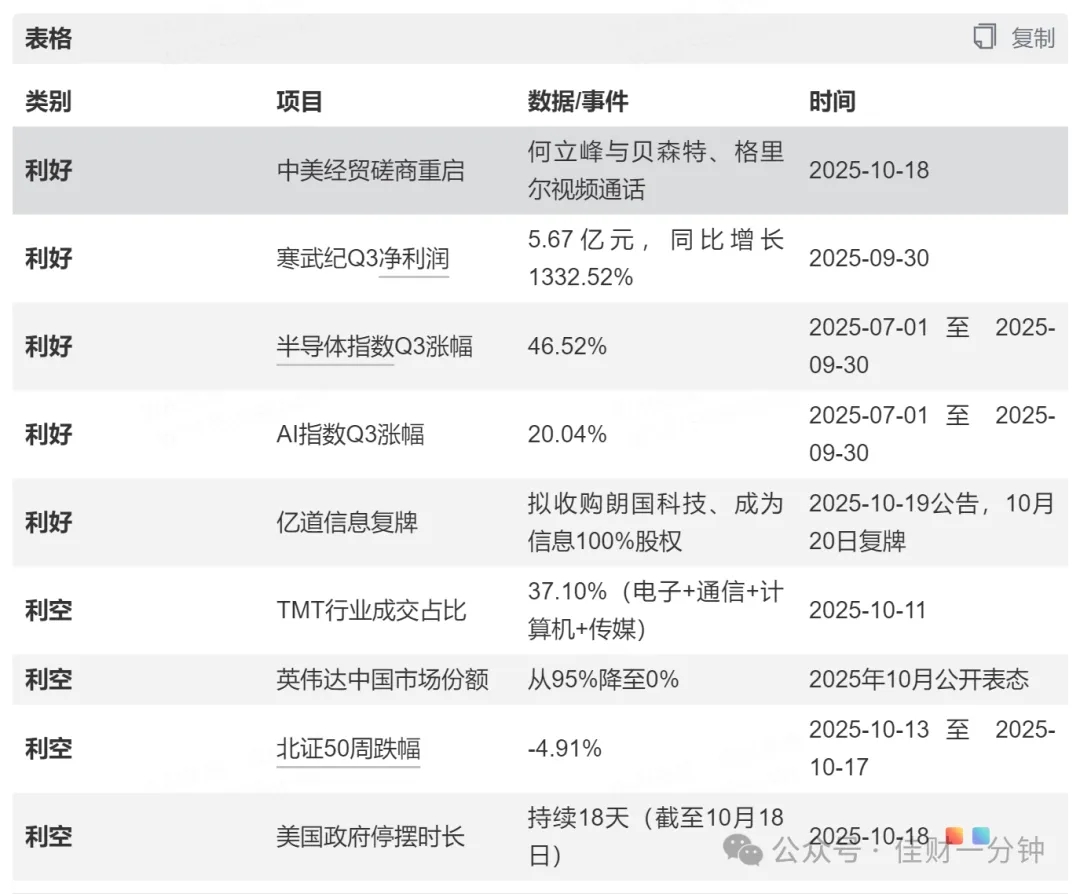Click the 持续18天 cell
Viewport: 1080px width, 894px height.
click(656, 836)
